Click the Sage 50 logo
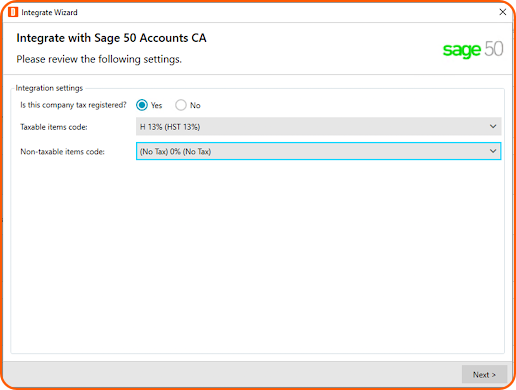The height and width of the screenshot is (390, 516). [x=473, y=49]
